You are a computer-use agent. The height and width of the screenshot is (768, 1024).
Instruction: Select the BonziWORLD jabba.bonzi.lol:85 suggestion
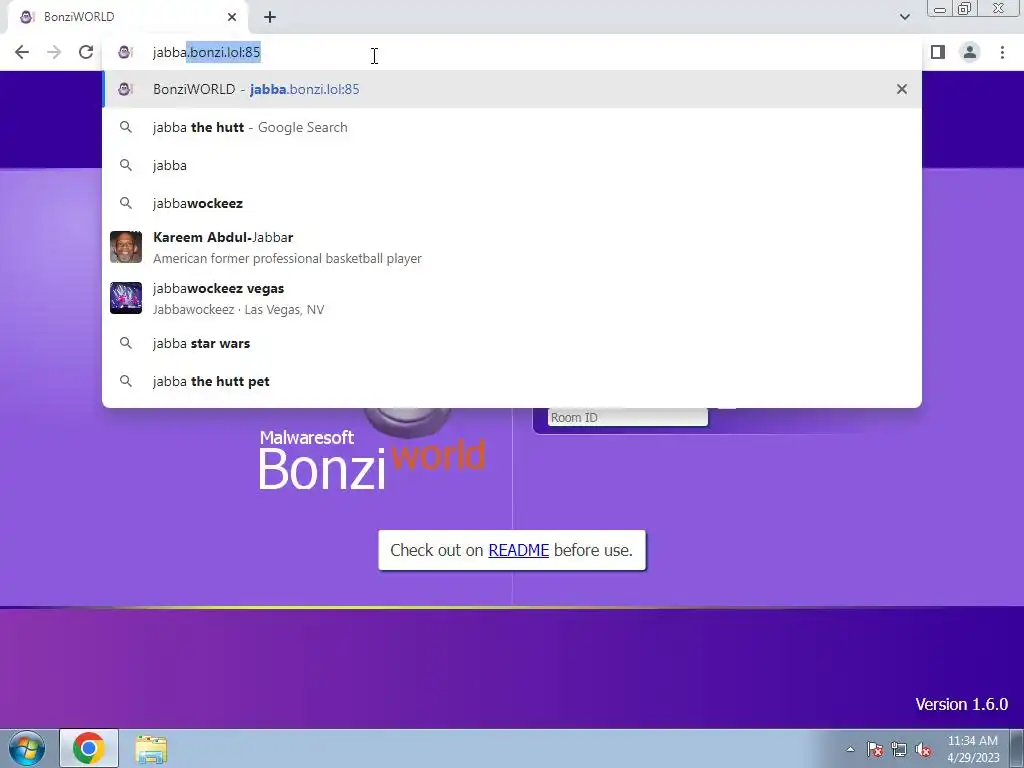pyautogui.click(x=512, y=89)
